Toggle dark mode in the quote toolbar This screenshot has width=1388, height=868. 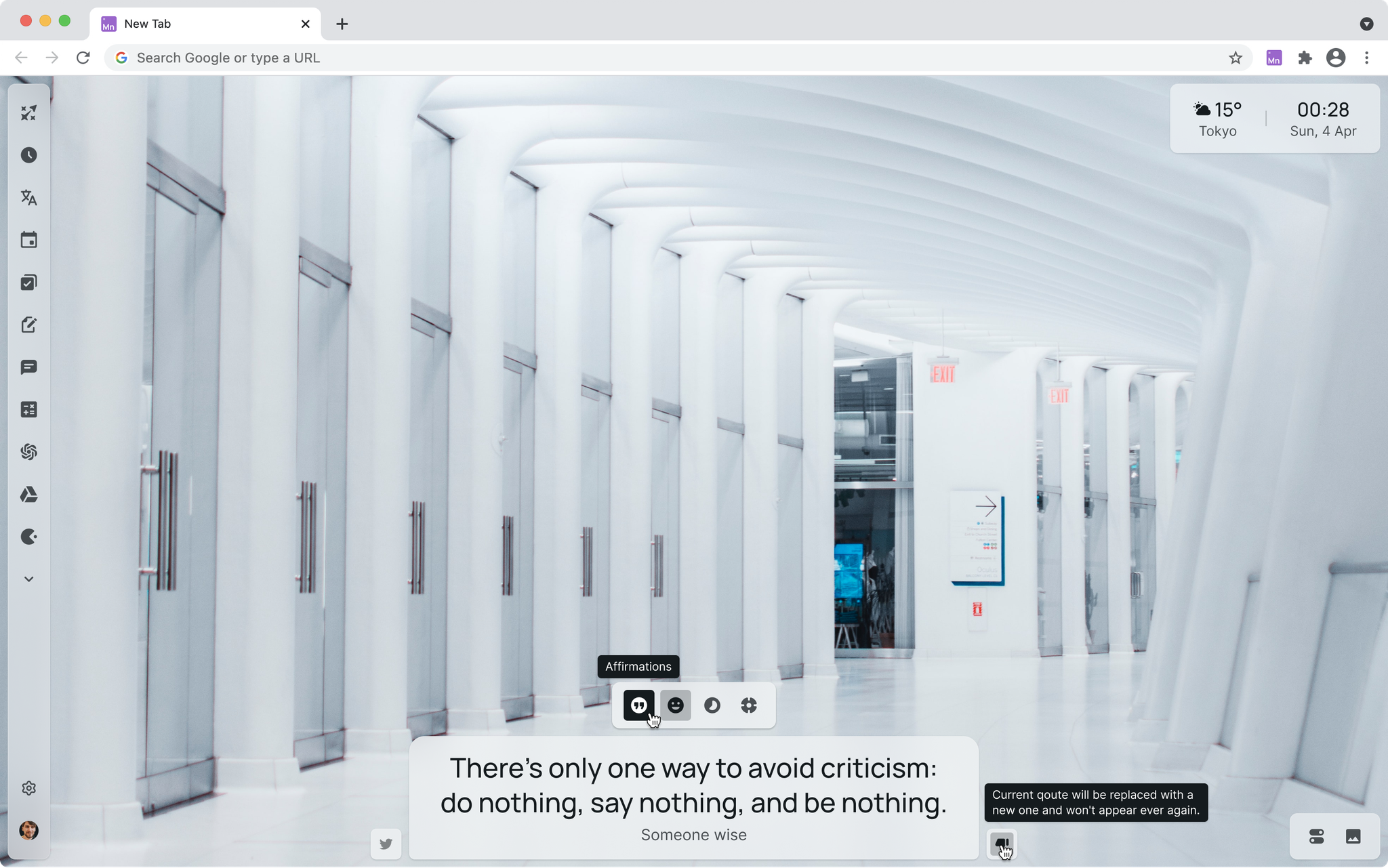click(x=711, y=705)
